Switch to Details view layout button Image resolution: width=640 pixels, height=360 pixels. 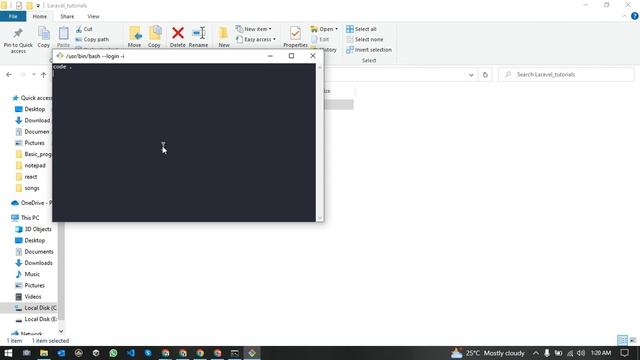click(x=622, y=340)
